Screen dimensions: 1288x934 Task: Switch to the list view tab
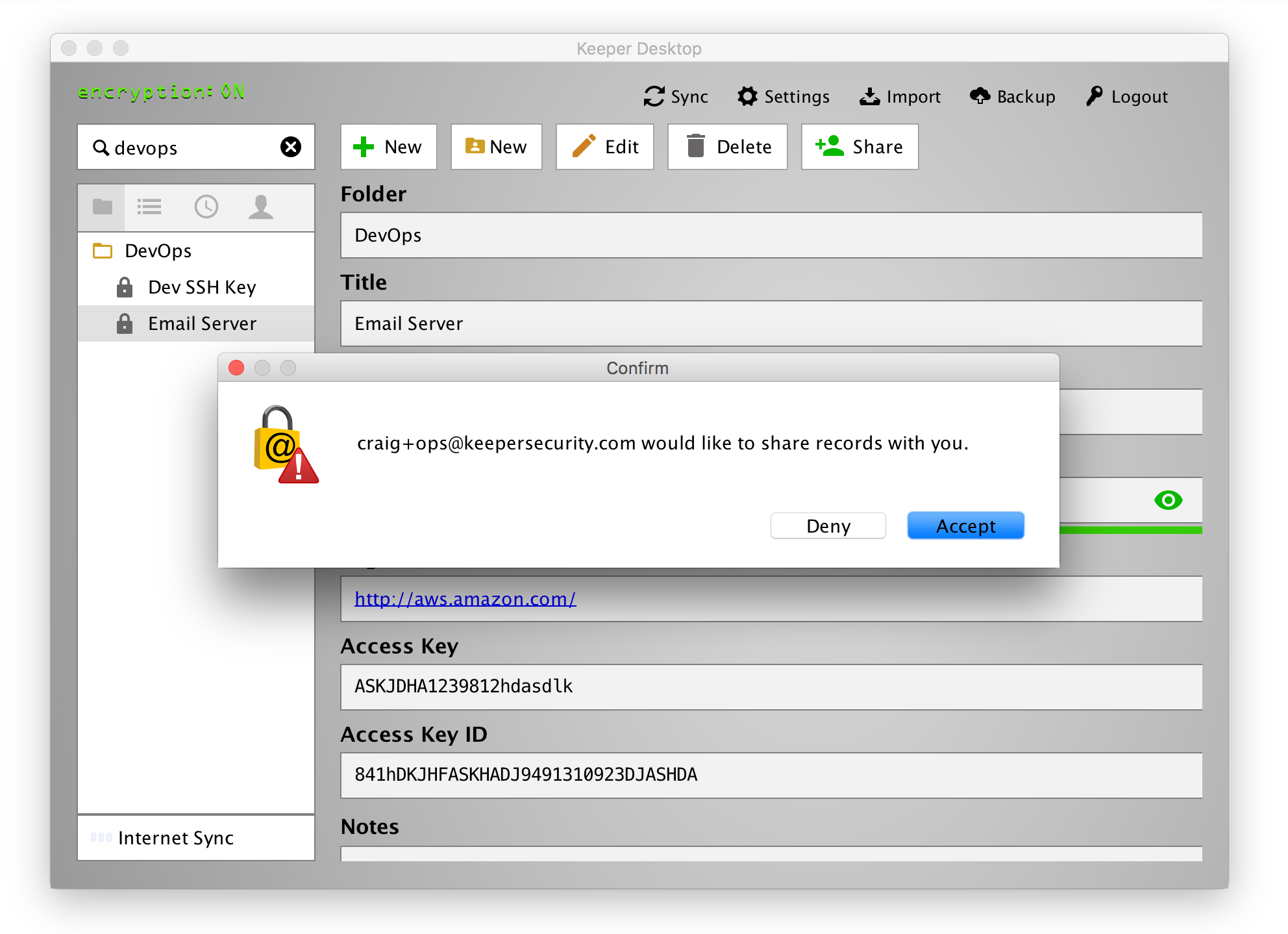tap(149, 207)
